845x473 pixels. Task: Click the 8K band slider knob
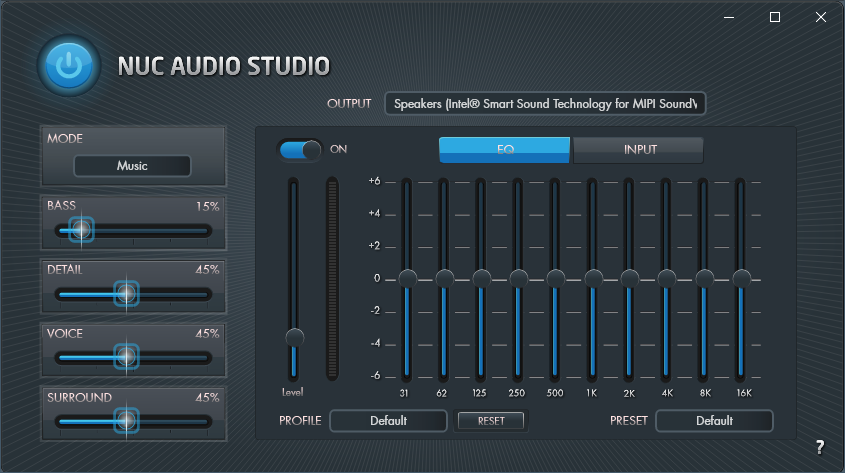[704, 279]
